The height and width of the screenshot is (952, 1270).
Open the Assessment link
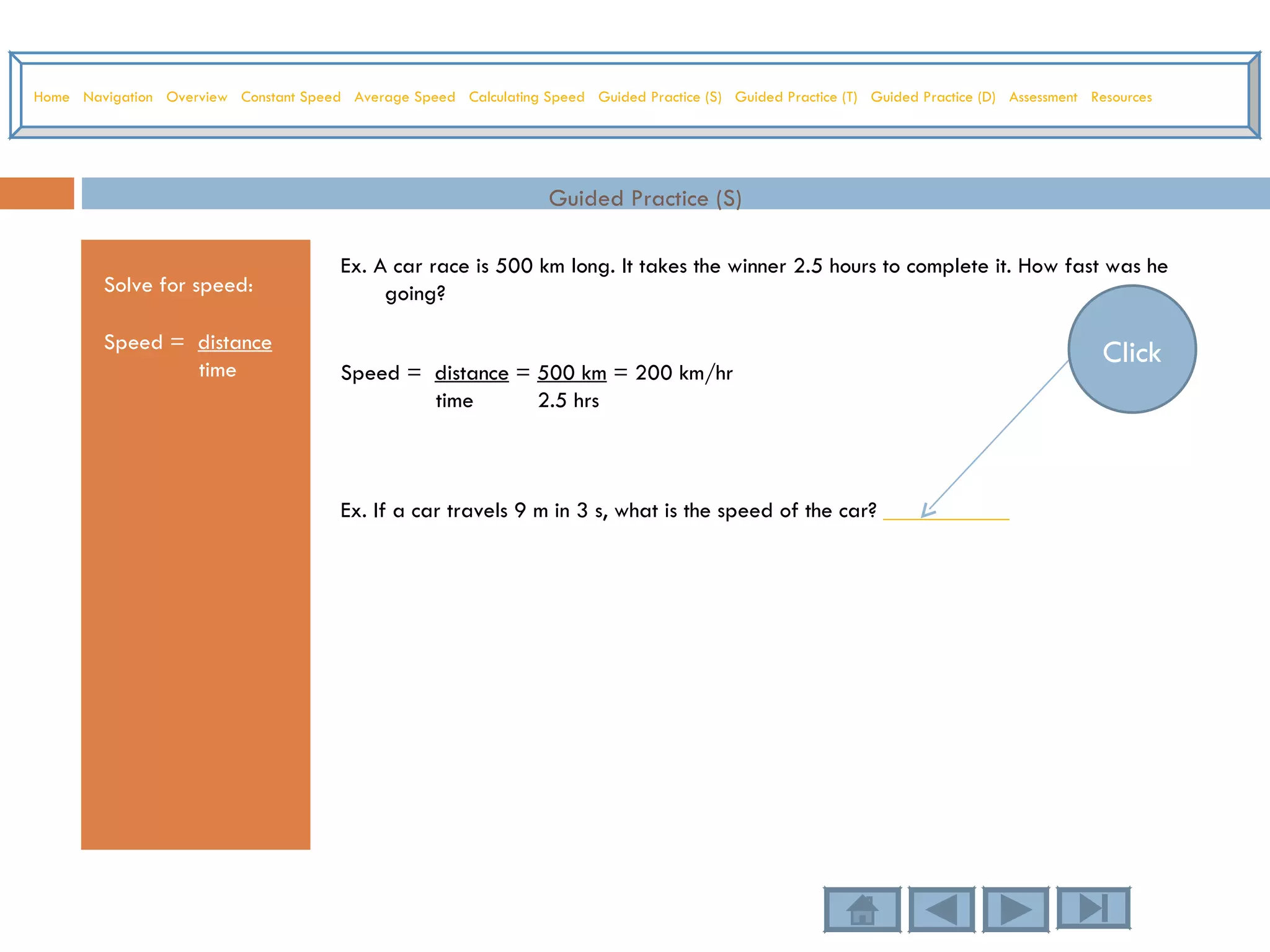1043,97
